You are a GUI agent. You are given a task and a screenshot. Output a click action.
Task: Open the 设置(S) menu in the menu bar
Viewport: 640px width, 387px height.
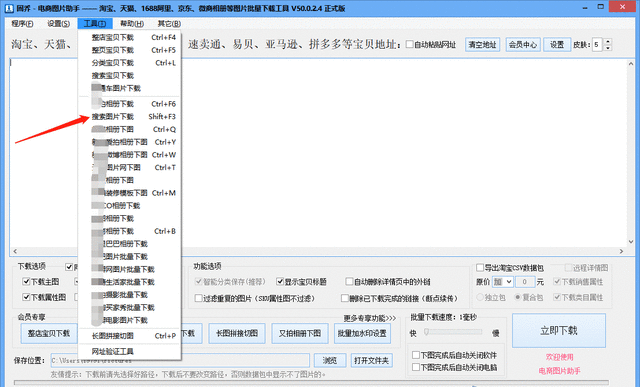pyautogui.click(x=58, y=24)
